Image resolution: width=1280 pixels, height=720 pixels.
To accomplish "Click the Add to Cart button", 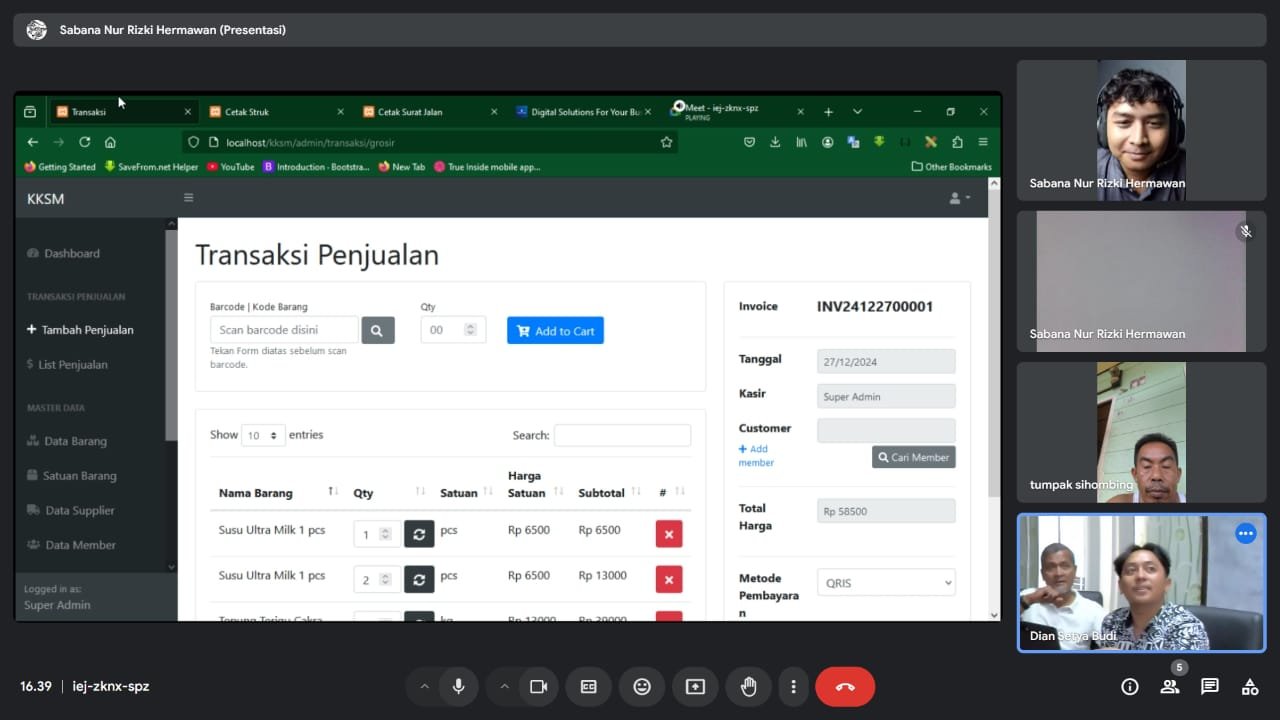I will tap(555, 331).
